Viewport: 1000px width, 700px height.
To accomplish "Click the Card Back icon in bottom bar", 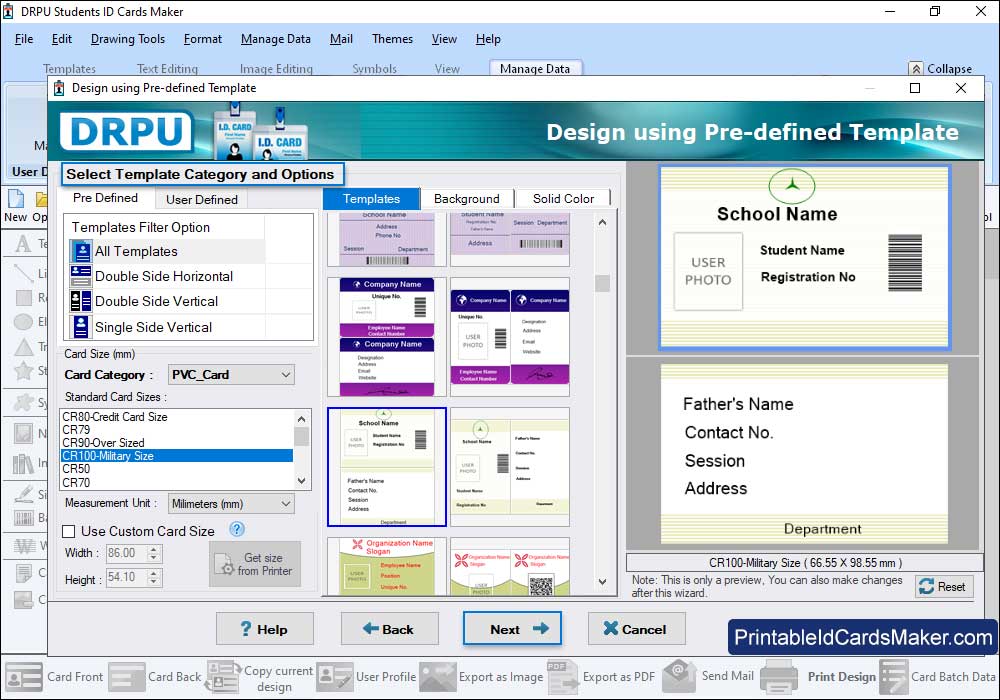I will [x=126, y=677].
